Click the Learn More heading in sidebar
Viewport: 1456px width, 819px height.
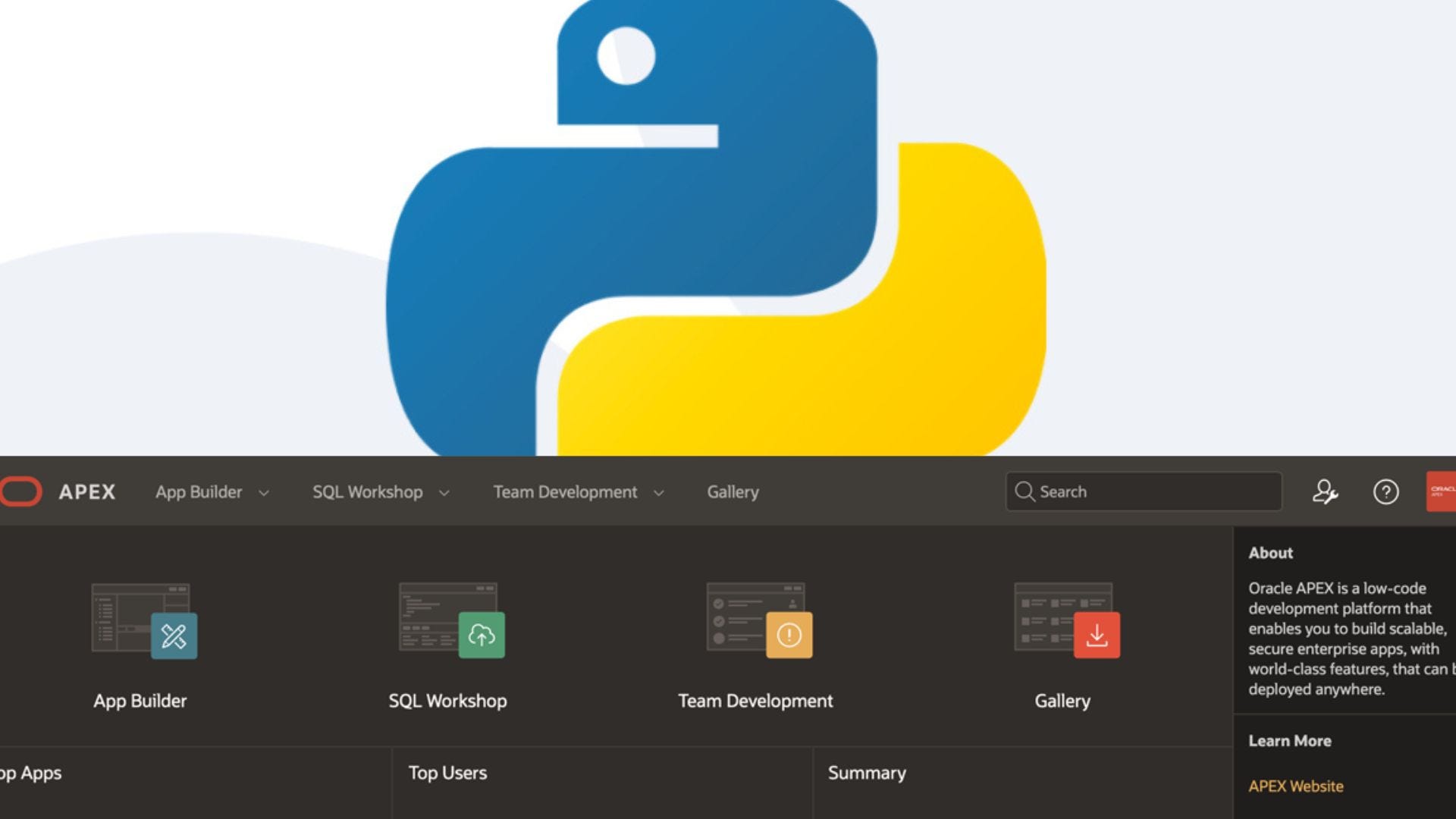coord(1290,741)
